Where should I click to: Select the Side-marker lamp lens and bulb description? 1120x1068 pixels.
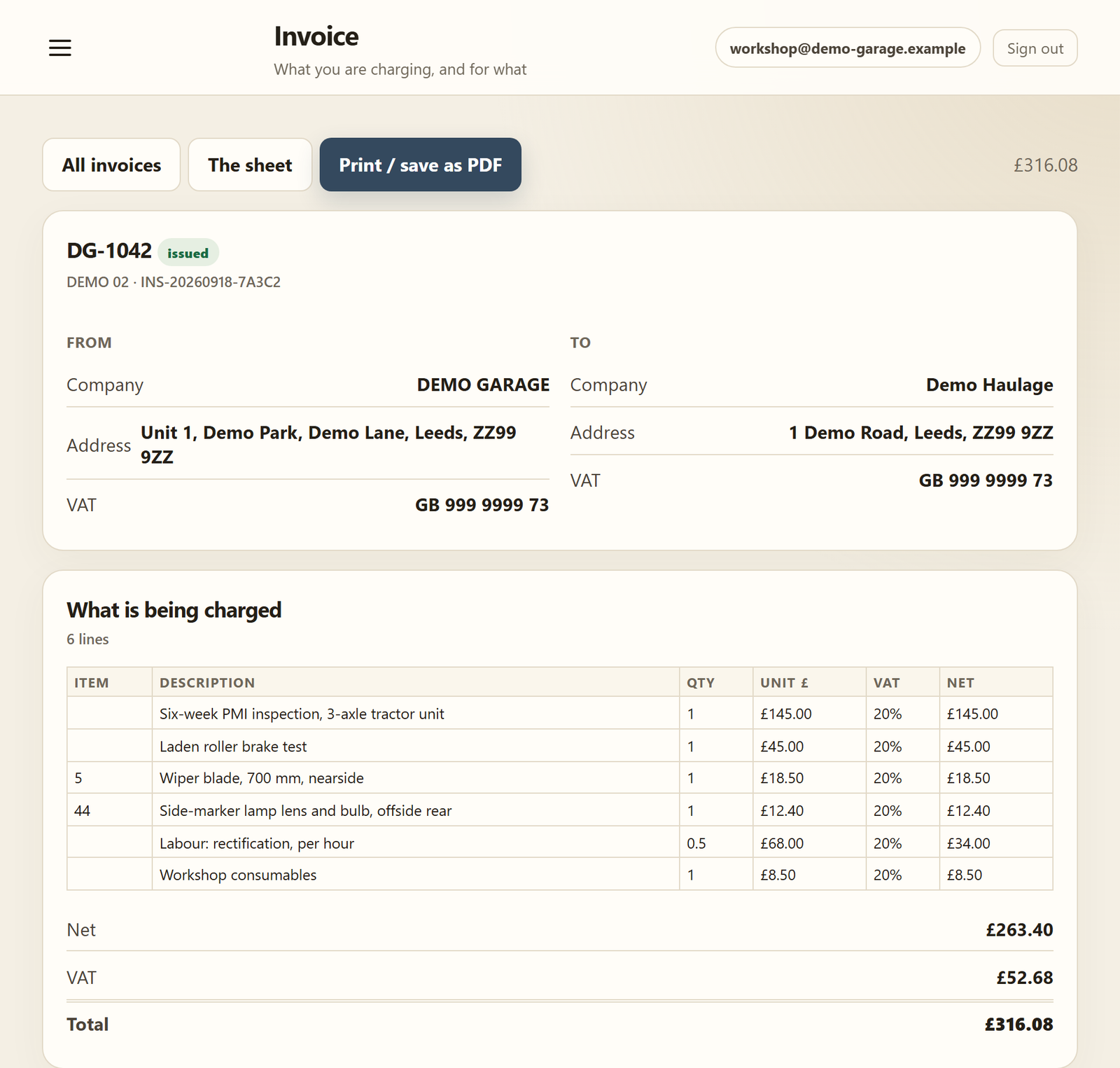coord(306,811)
